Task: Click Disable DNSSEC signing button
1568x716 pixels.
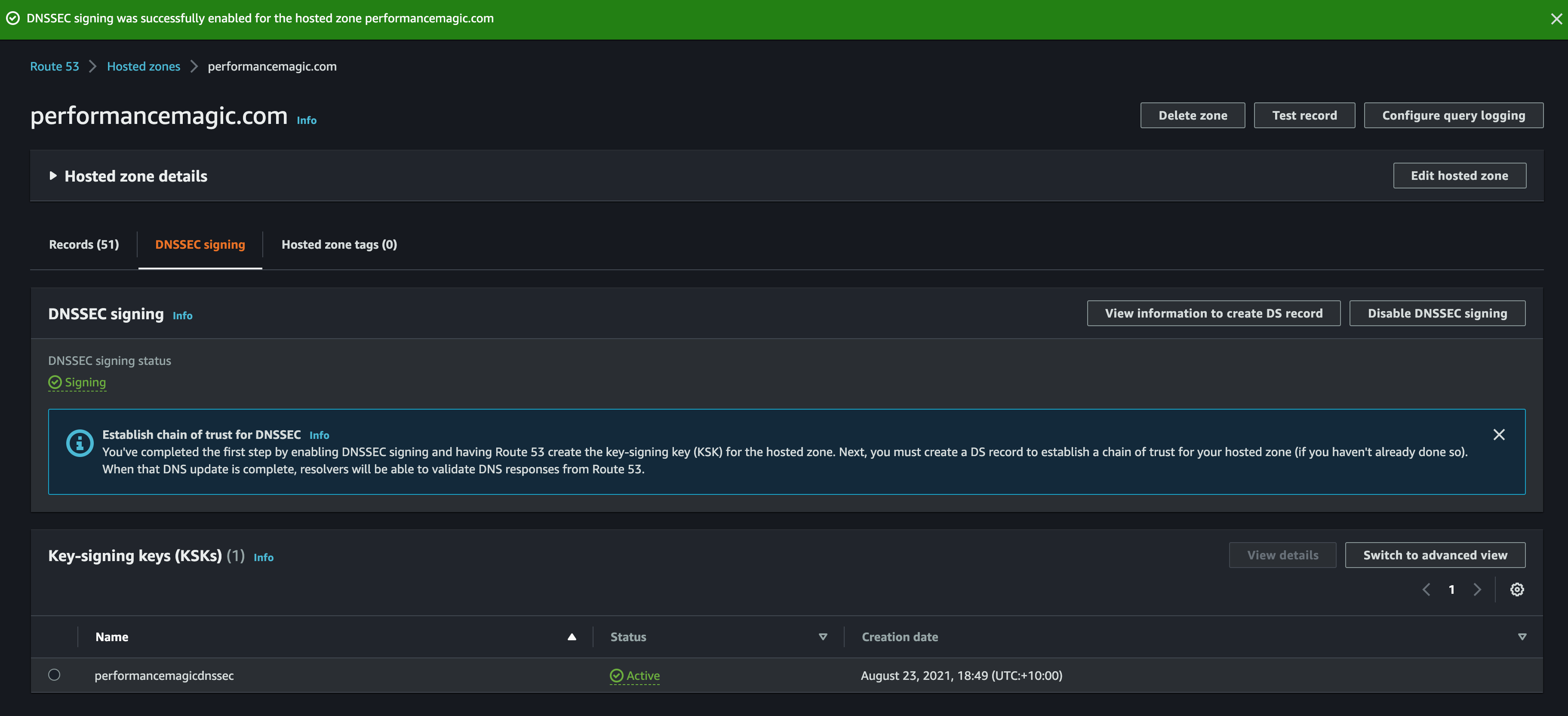Action: [1437, 314]
